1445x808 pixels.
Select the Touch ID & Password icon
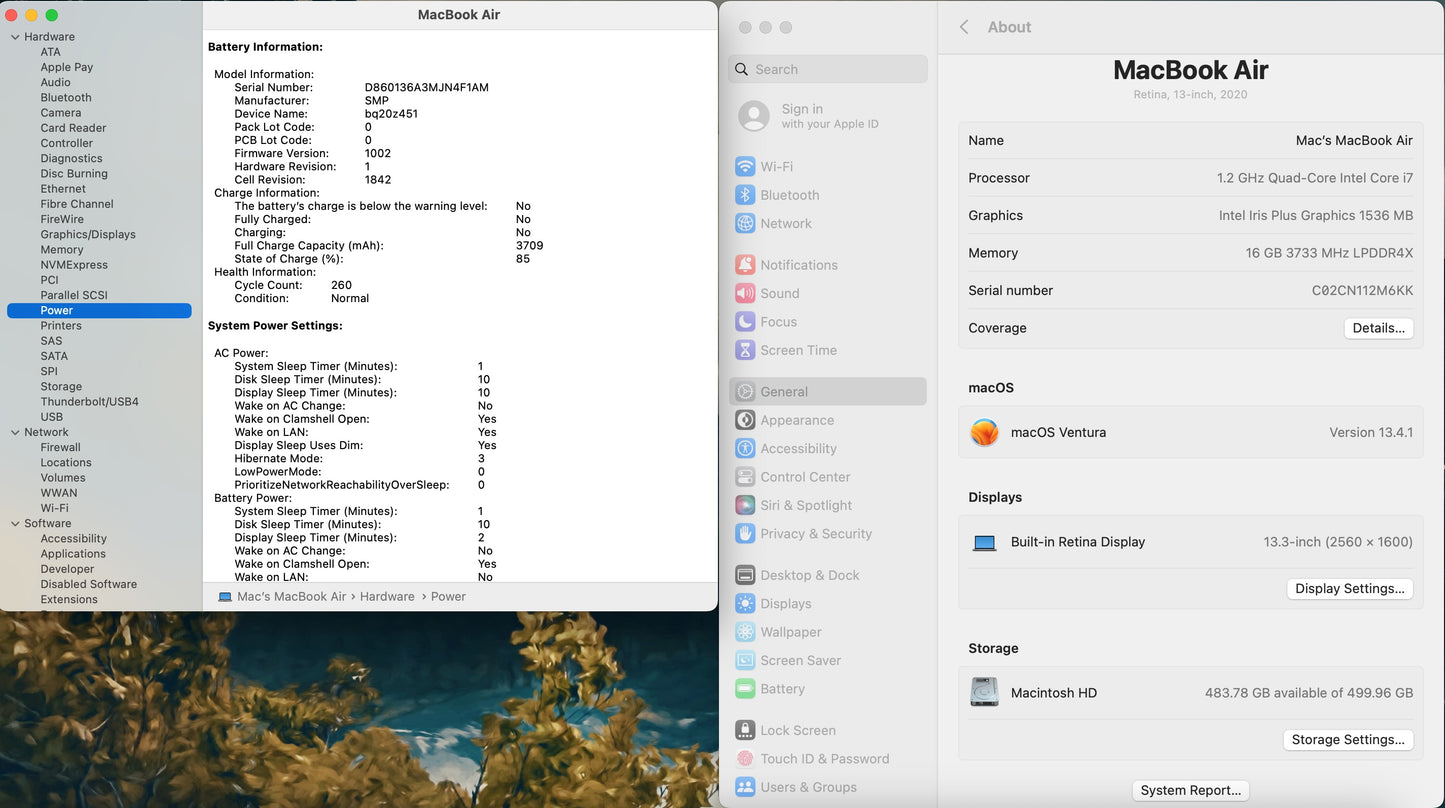tap(744, 759)
